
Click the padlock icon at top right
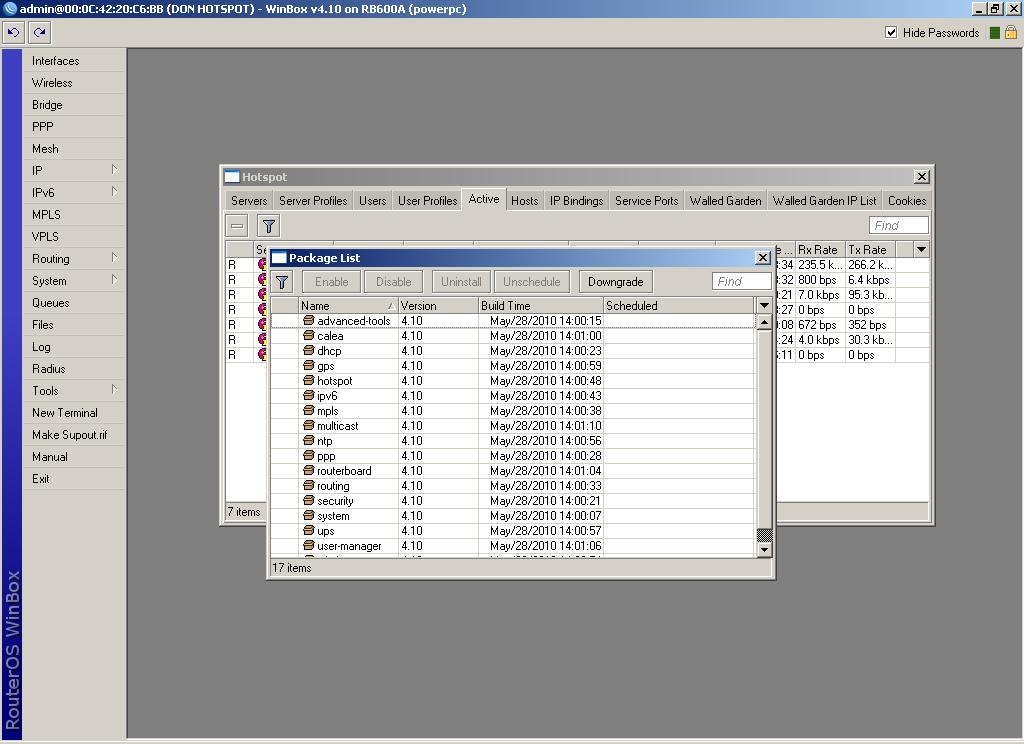(x=1010, y=32)
